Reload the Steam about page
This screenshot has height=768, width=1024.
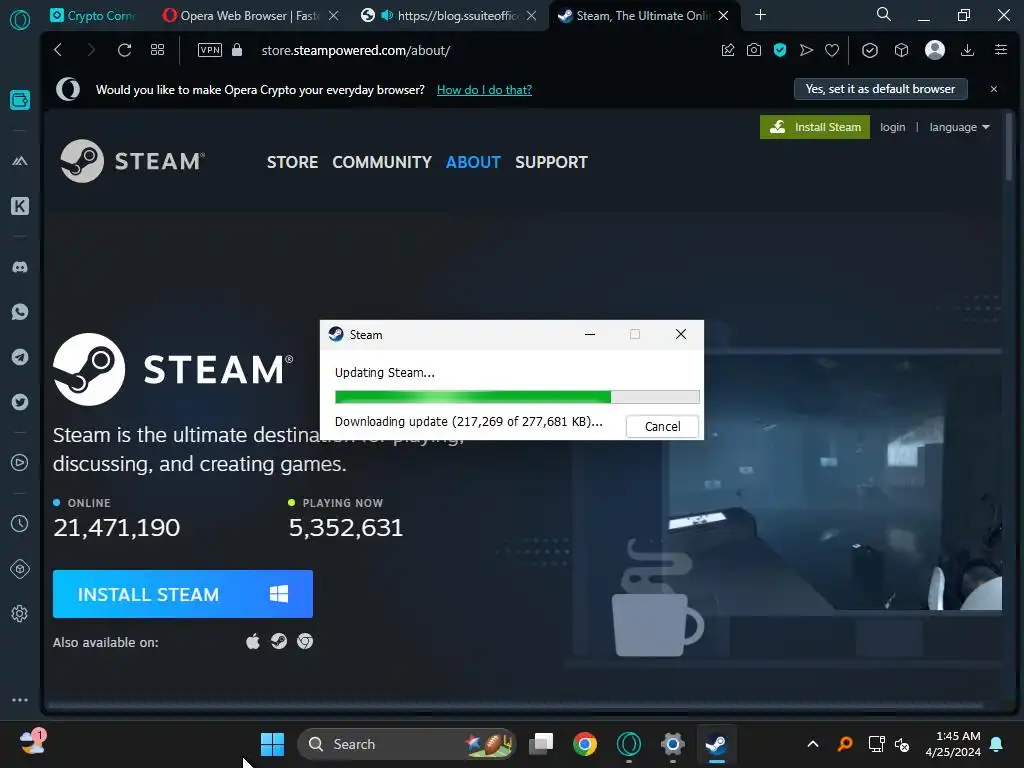pos(124,50)
